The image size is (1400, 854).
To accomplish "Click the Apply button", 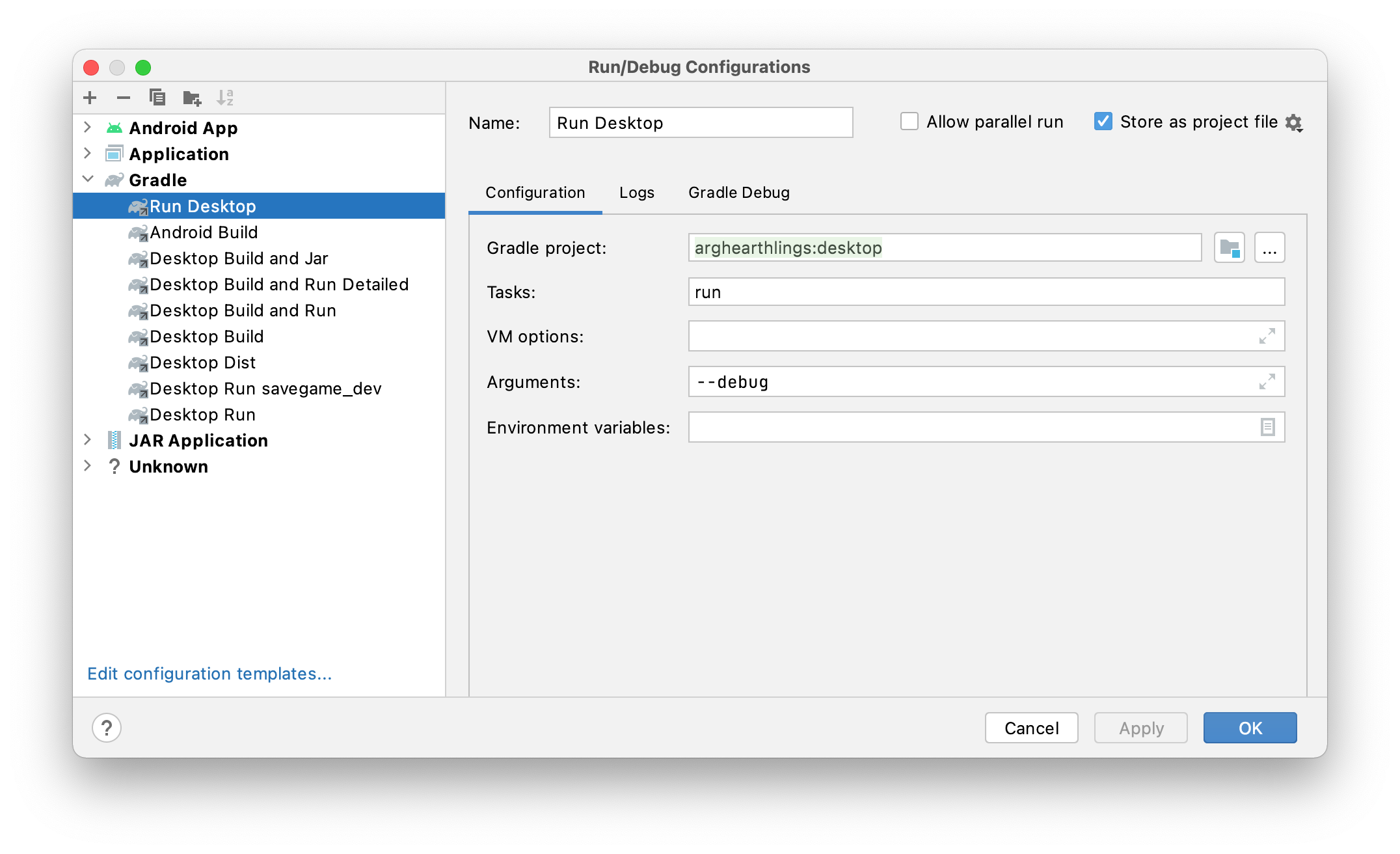I will [x=1141, y=728].
